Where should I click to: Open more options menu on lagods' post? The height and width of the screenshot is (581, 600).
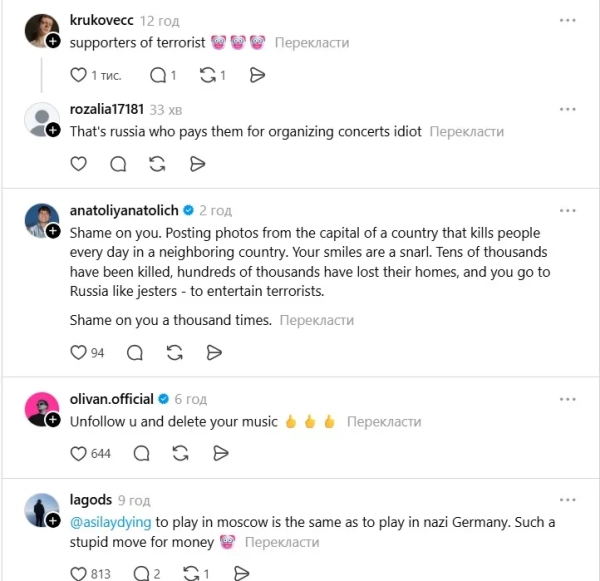point(568,499)
